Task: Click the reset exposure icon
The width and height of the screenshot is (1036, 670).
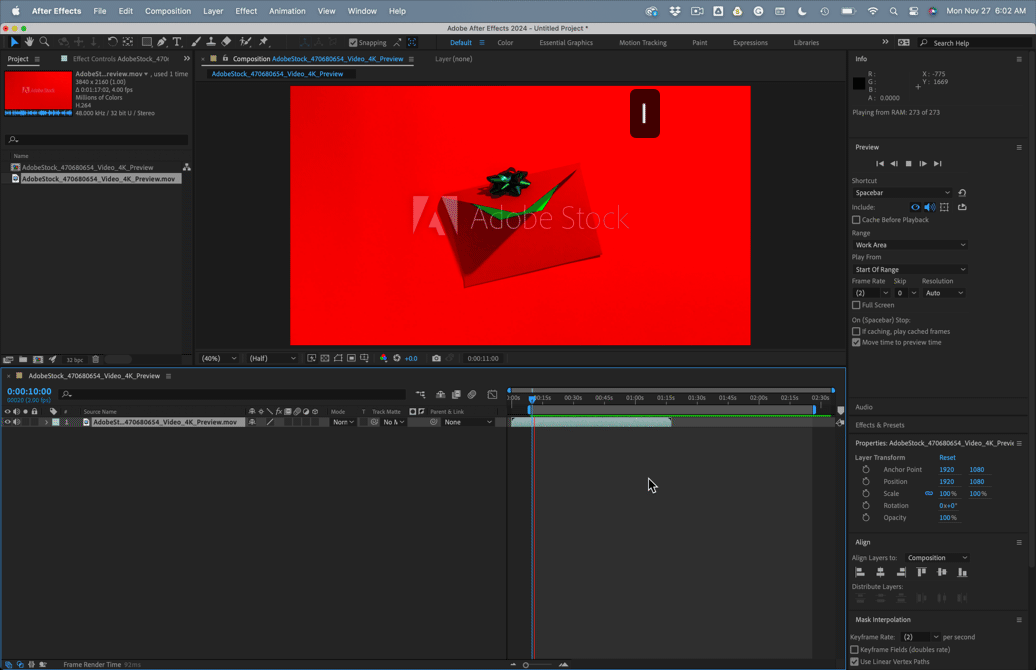Action: [x=397, y=358]
